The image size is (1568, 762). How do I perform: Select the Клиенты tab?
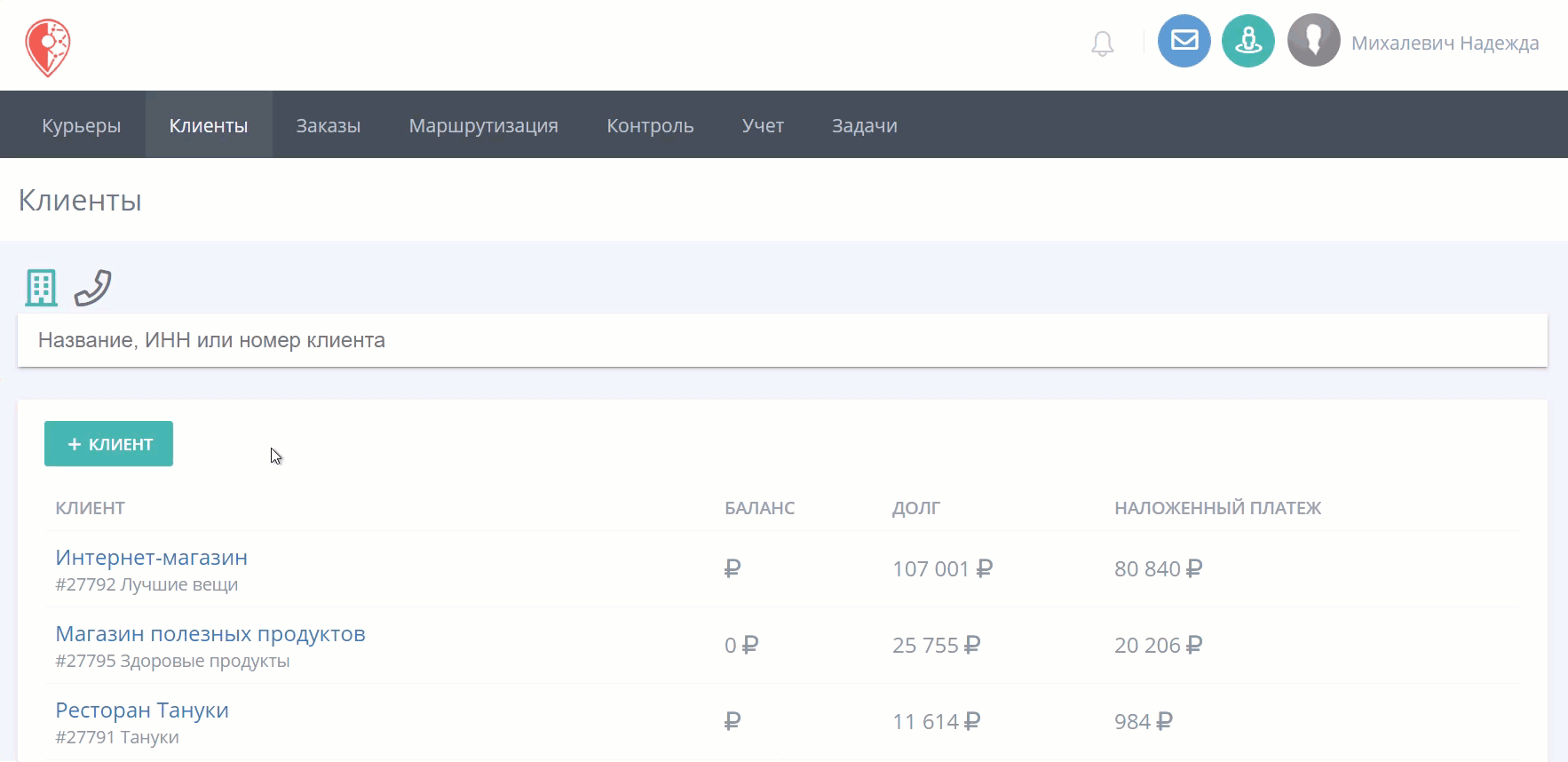pyautogui.click(x=209, y=125)
